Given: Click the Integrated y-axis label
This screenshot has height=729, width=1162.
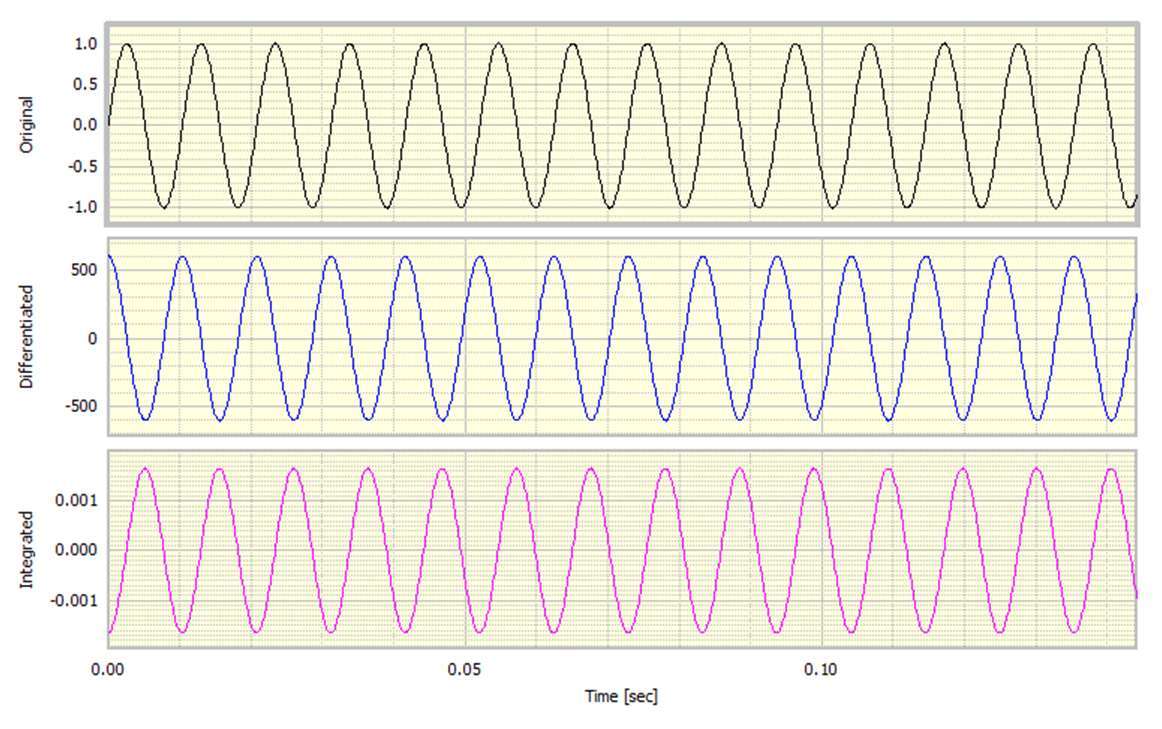Looking at the screenshot, I should click(x=27, y=549).
